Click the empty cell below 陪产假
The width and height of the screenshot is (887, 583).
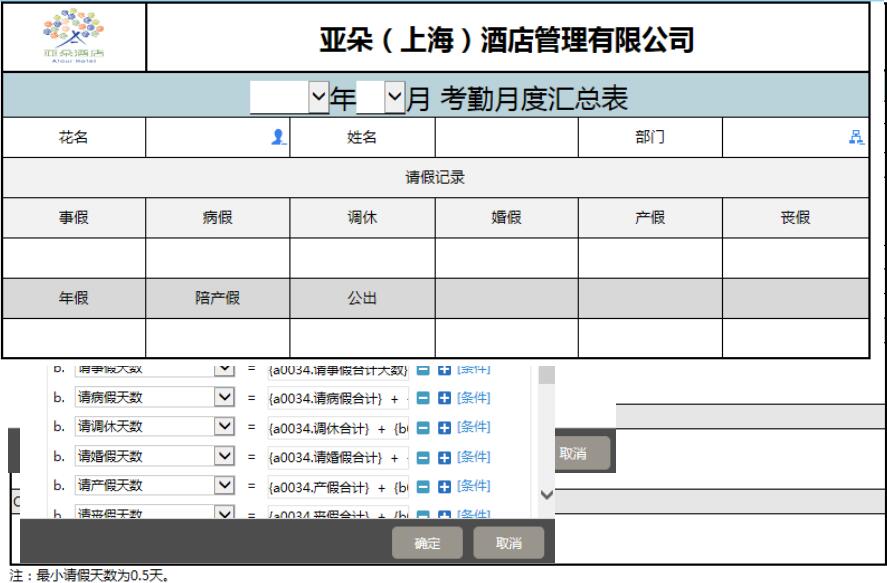click(x=217, y=338)
